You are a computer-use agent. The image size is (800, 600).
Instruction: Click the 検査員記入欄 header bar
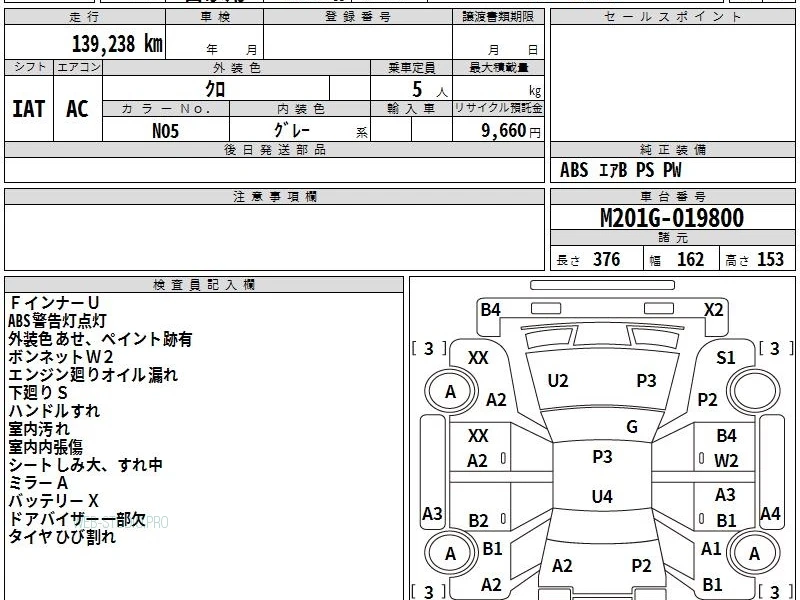click(x=204, y=285)
